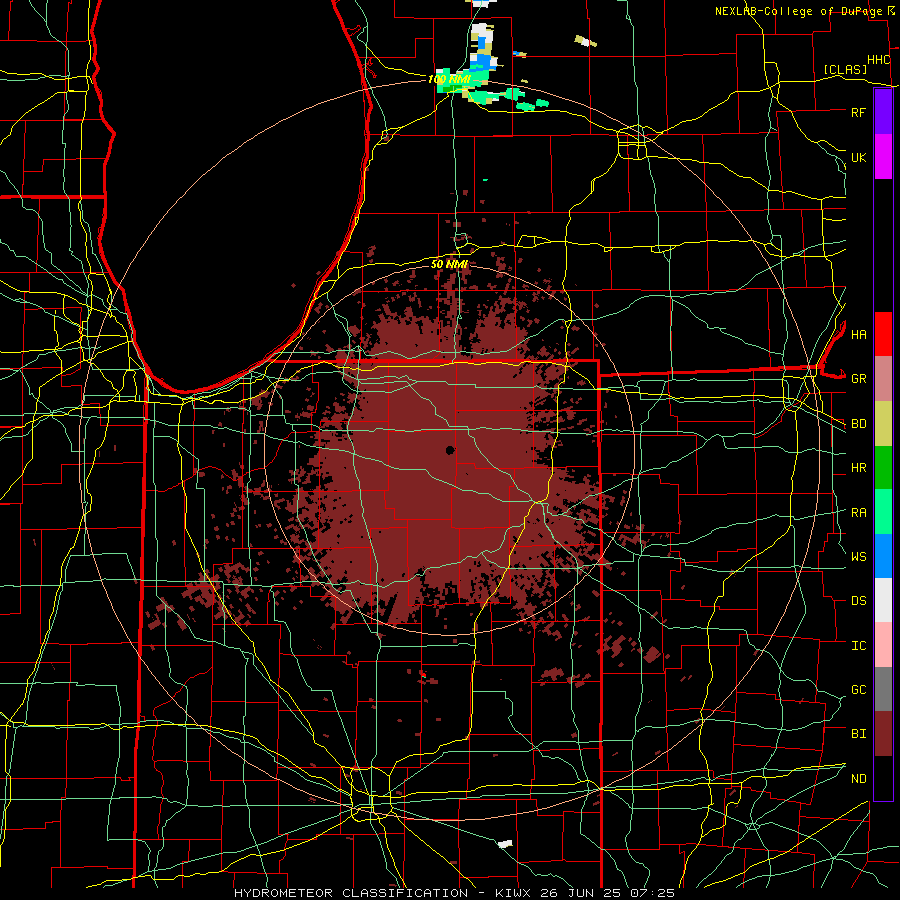Click the HA legend label text
Screen dimensions: 900x900
tap(858, 335)
